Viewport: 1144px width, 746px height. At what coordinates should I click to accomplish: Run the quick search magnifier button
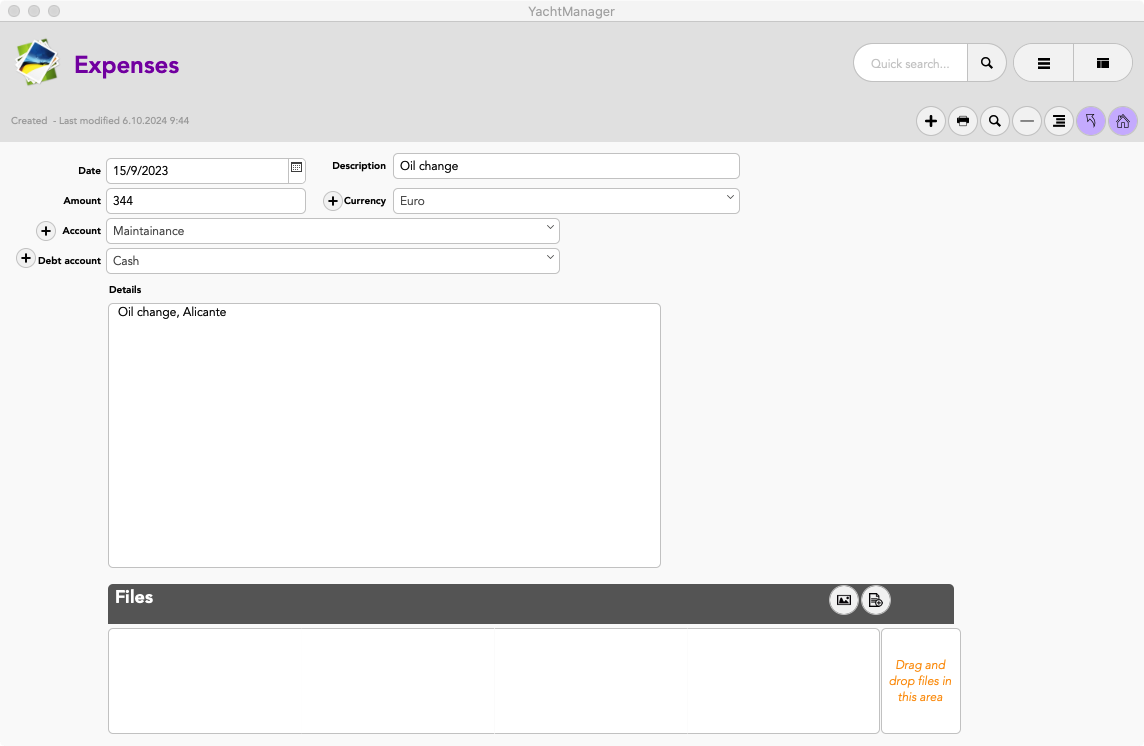987,63
